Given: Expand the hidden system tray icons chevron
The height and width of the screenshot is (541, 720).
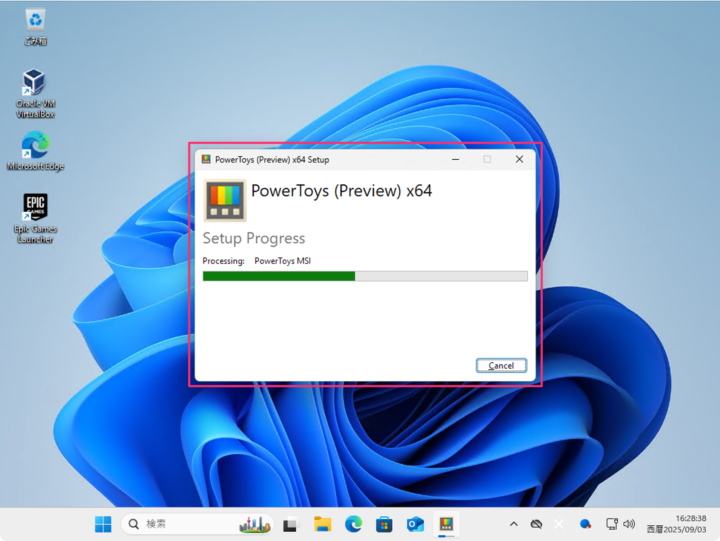Looking at the screenshot, I should (514, 524).
